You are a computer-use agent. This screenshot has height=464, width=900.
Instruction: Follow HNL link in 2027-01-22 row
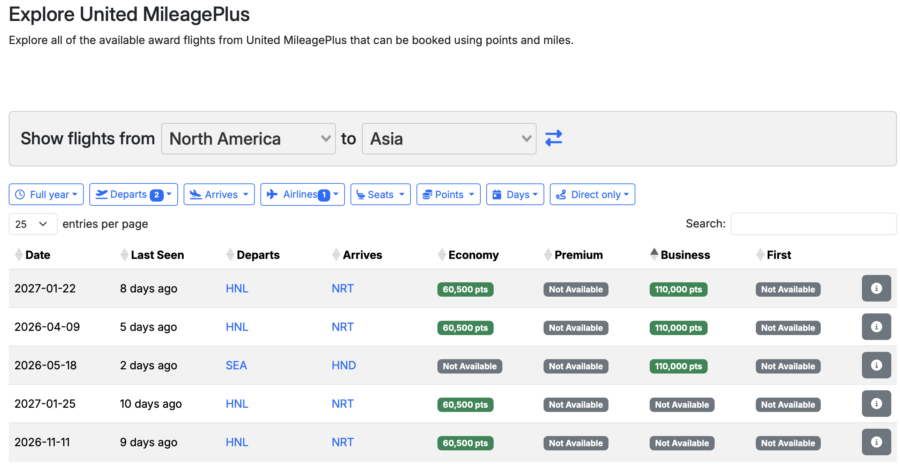click(237, 288)
